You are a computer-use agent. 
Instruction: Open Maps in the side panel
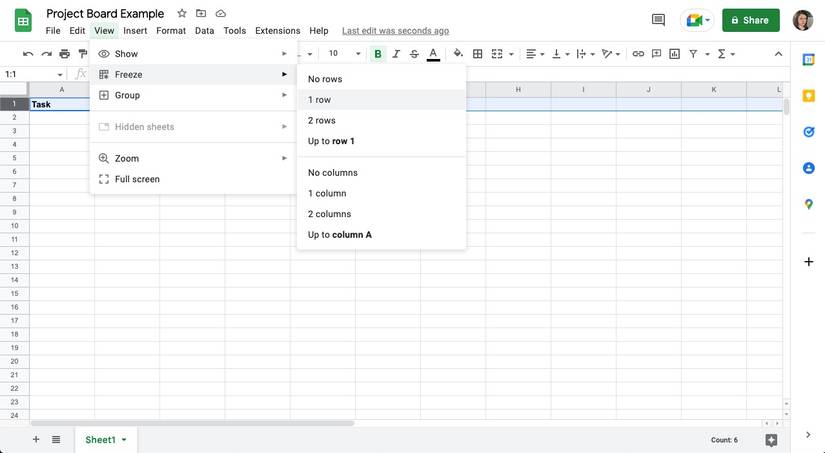tap(809, 204)
